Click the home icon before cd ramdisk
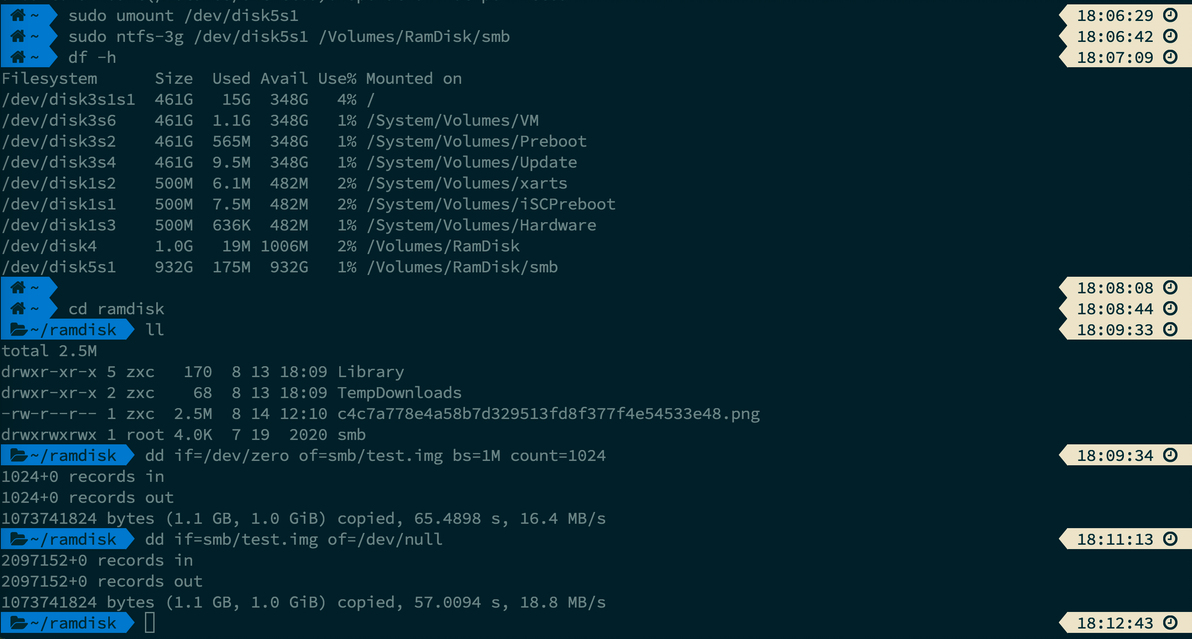 click(x=19, y=309)
